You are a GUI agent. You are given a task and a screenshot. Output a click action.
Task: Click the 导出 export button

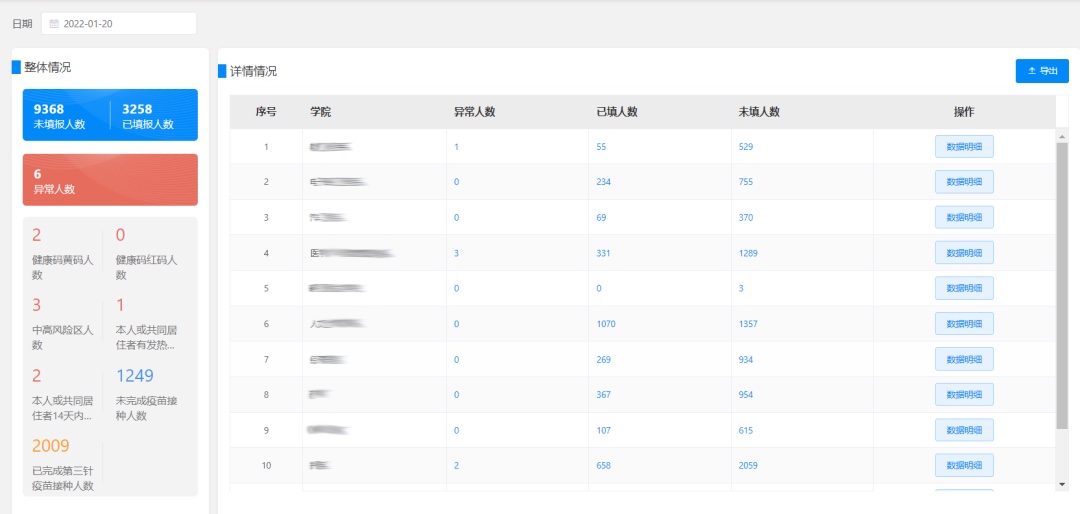[x=1042, y=71]
